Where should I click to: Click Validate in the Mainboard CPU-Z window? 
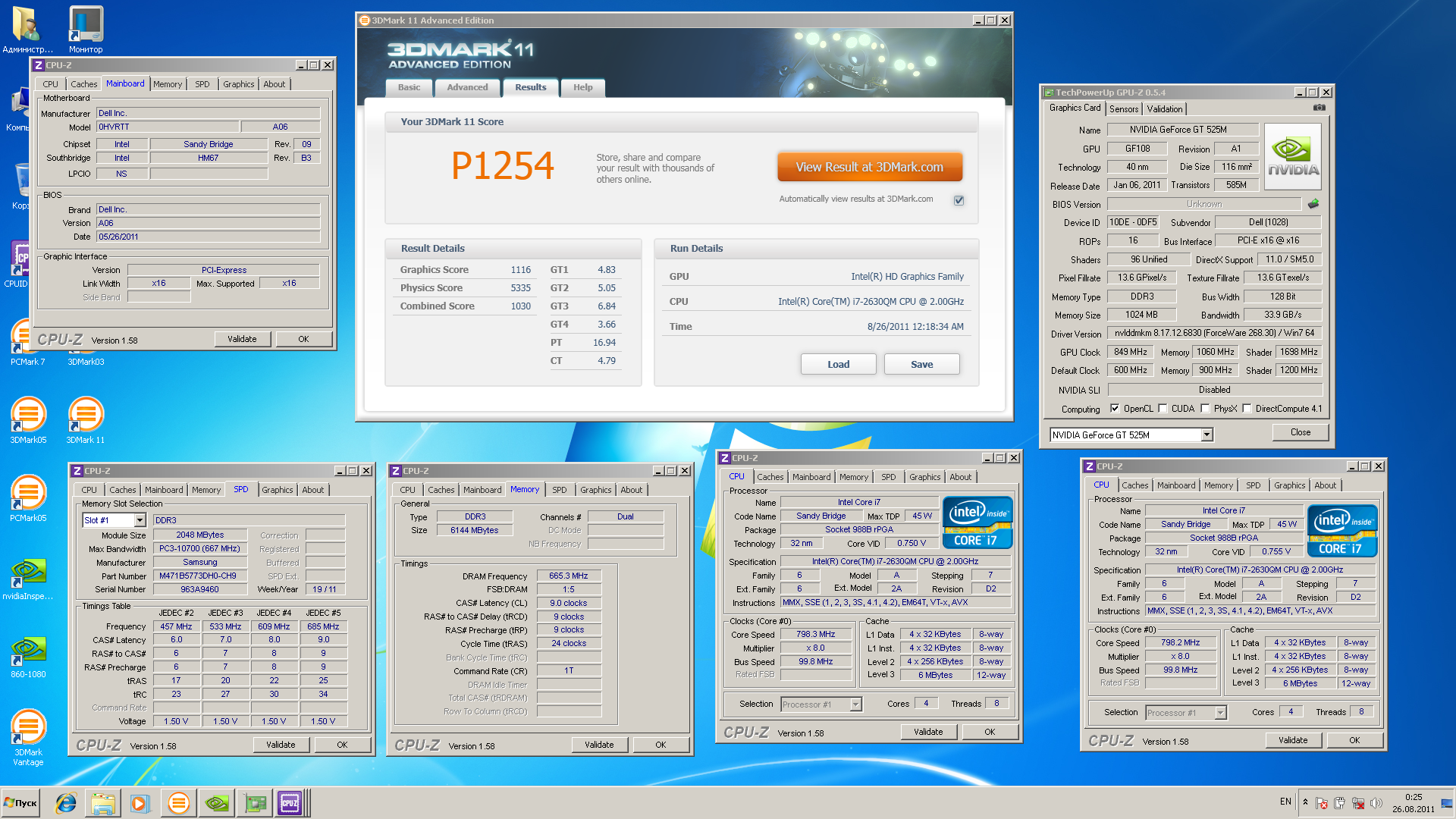click(242, 339)
